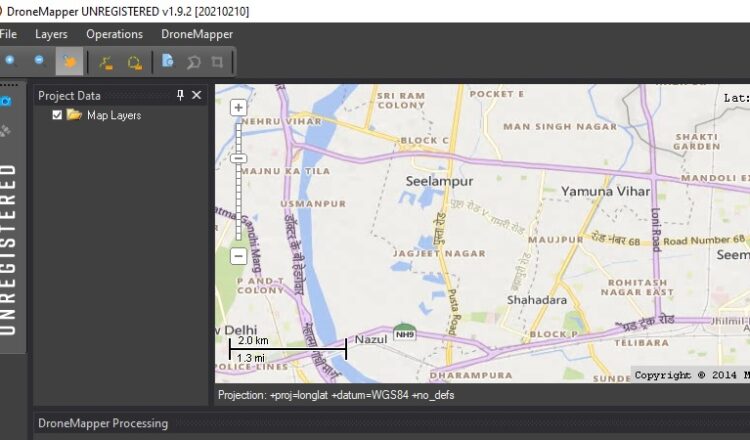Click the Seelampur label on map
This screenshot has height=440, width=750.
pyautogui.click(x=439, y=181)
